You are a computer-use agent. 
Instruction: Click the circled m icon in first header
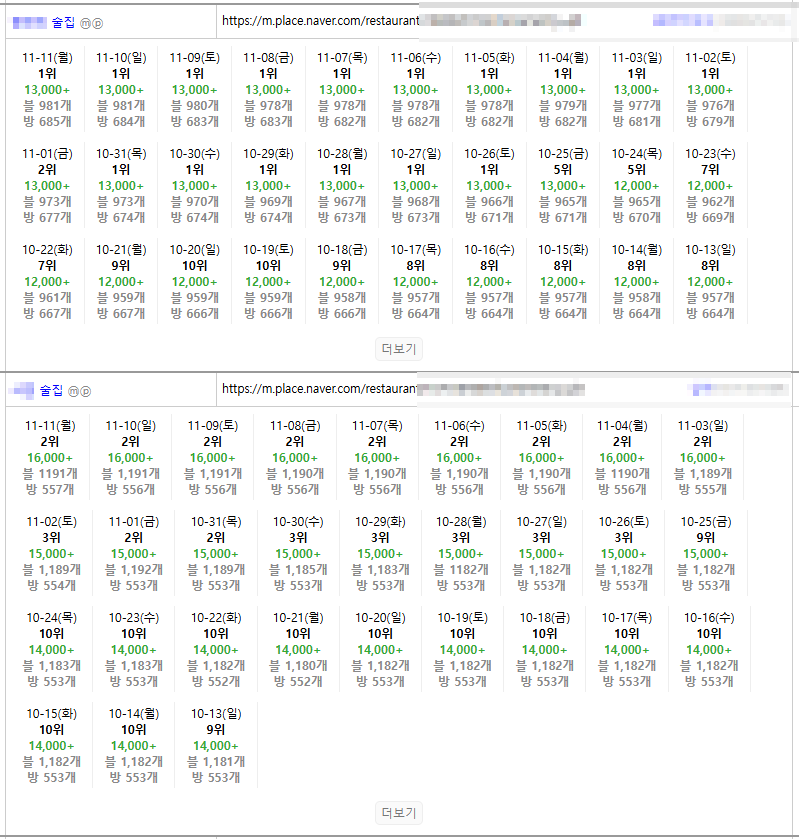(85, 22)
